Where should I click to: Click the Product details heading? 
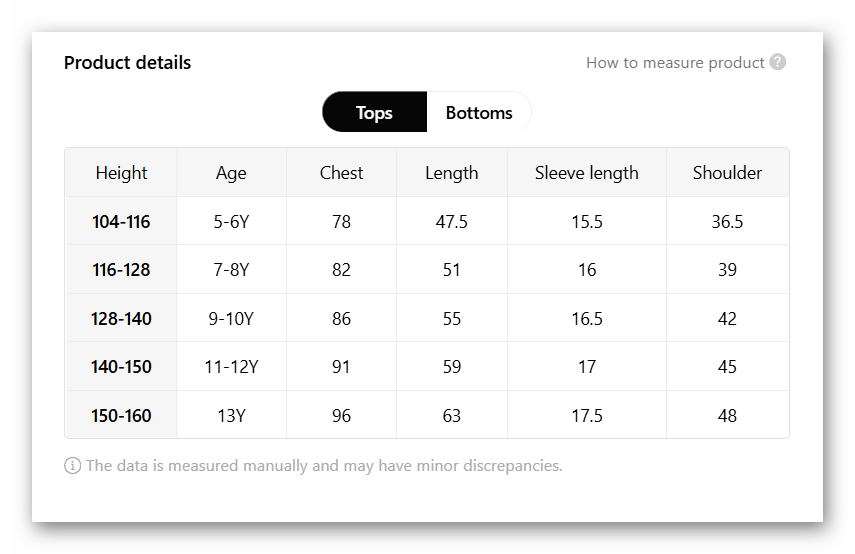click(127, 63)
